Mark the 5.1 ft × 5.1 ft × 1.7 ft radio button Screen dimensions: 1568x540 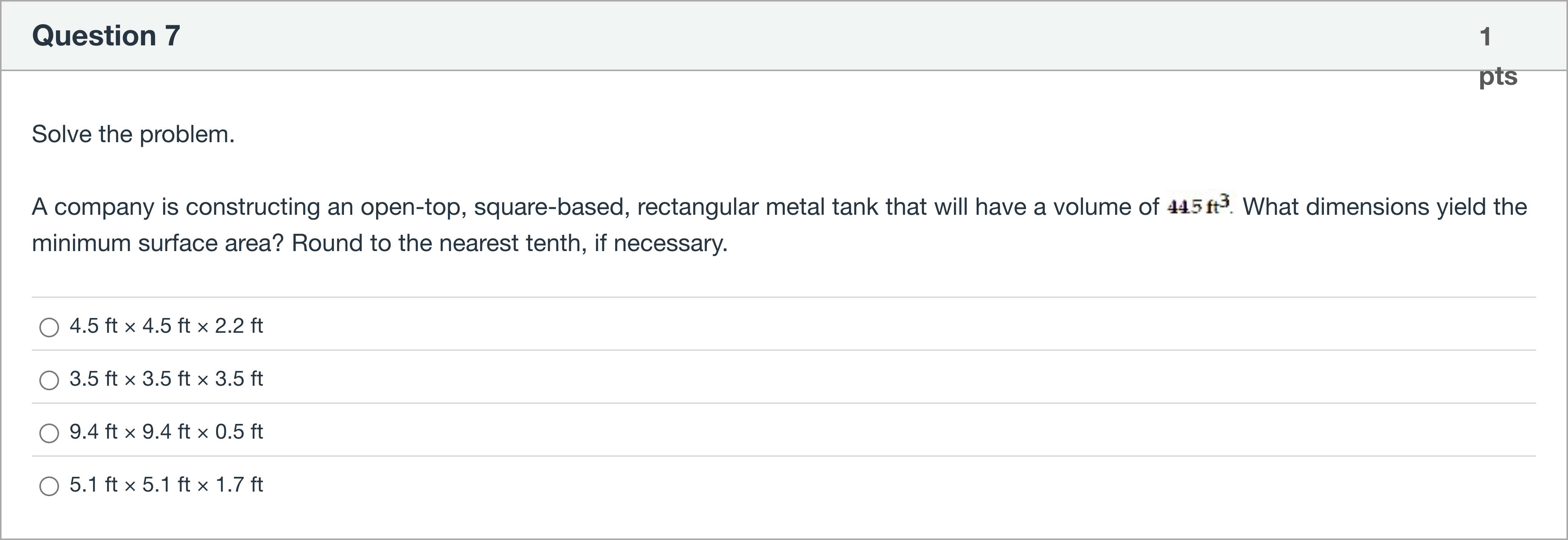[x=49, y=486]
